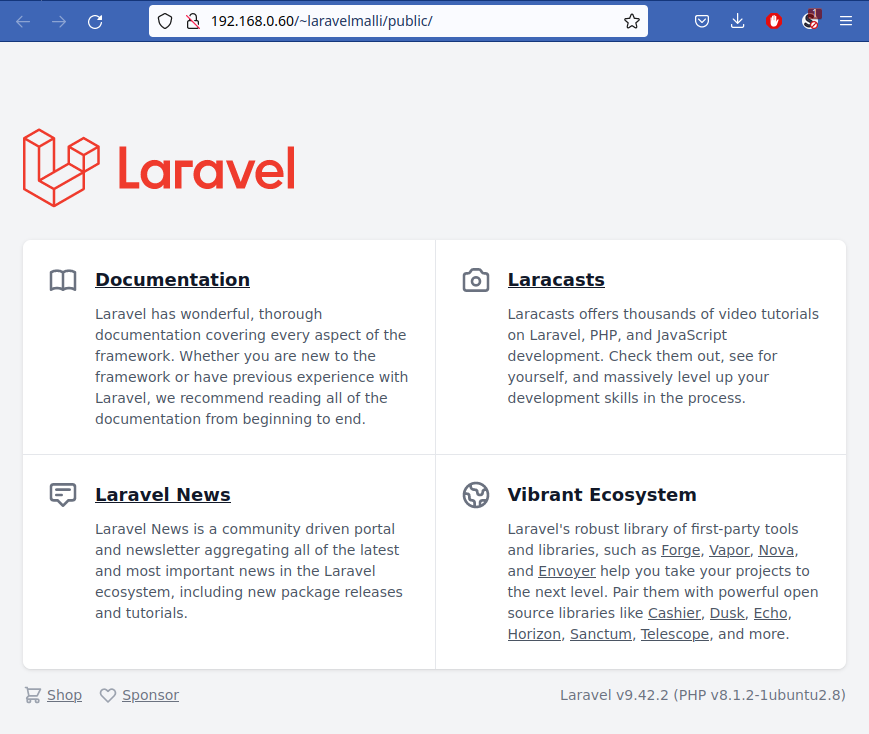Bookmark this page with the star icon

tap(631, 21)
